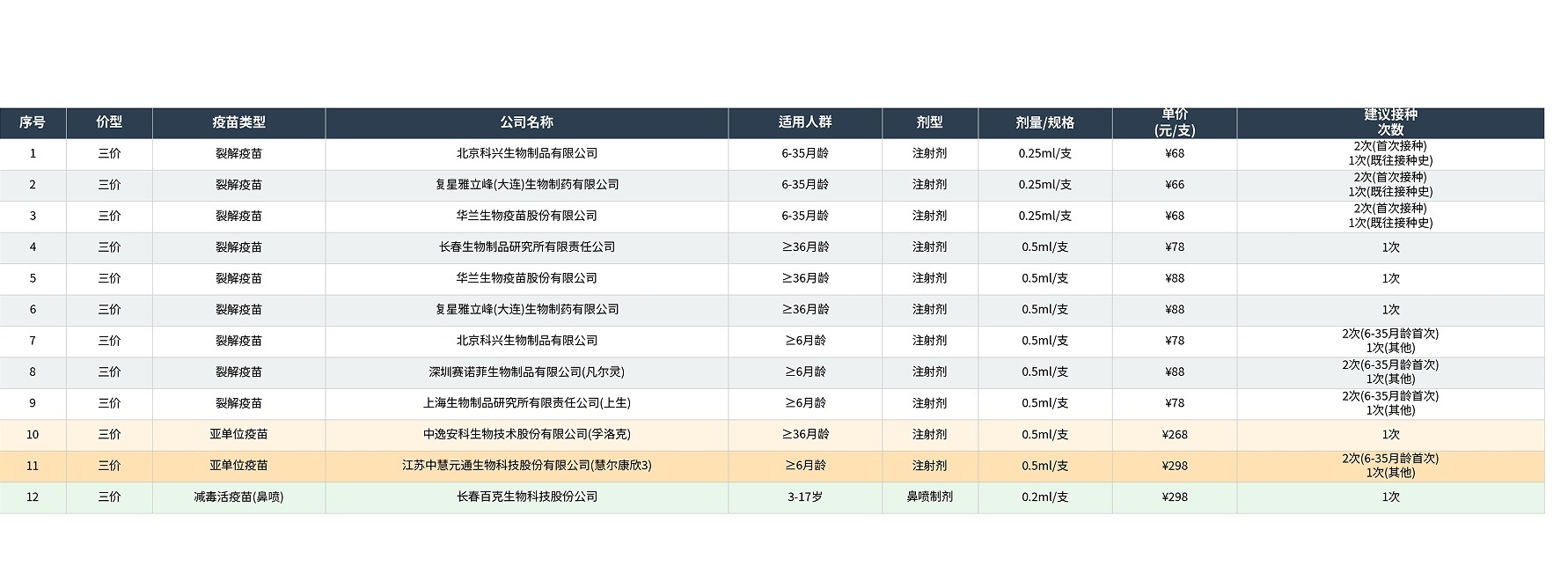Click the 建议接种次数 column header

click(1390, 123)
